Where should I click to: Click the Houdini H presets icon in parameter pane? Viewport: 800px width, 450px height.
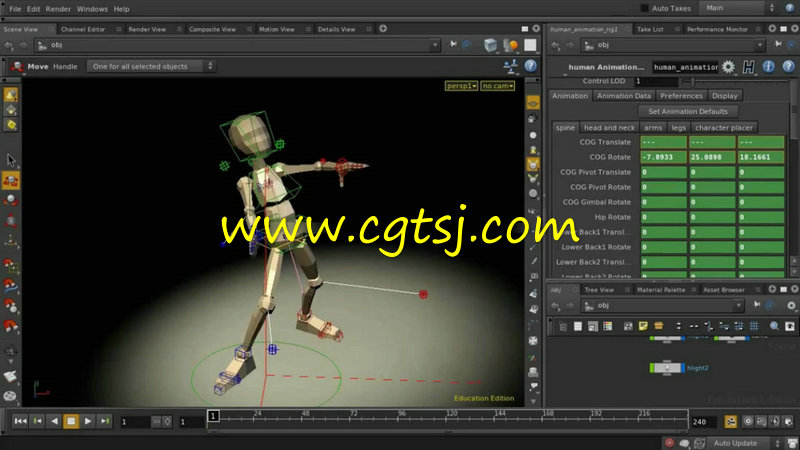click(x=748, y=67)
